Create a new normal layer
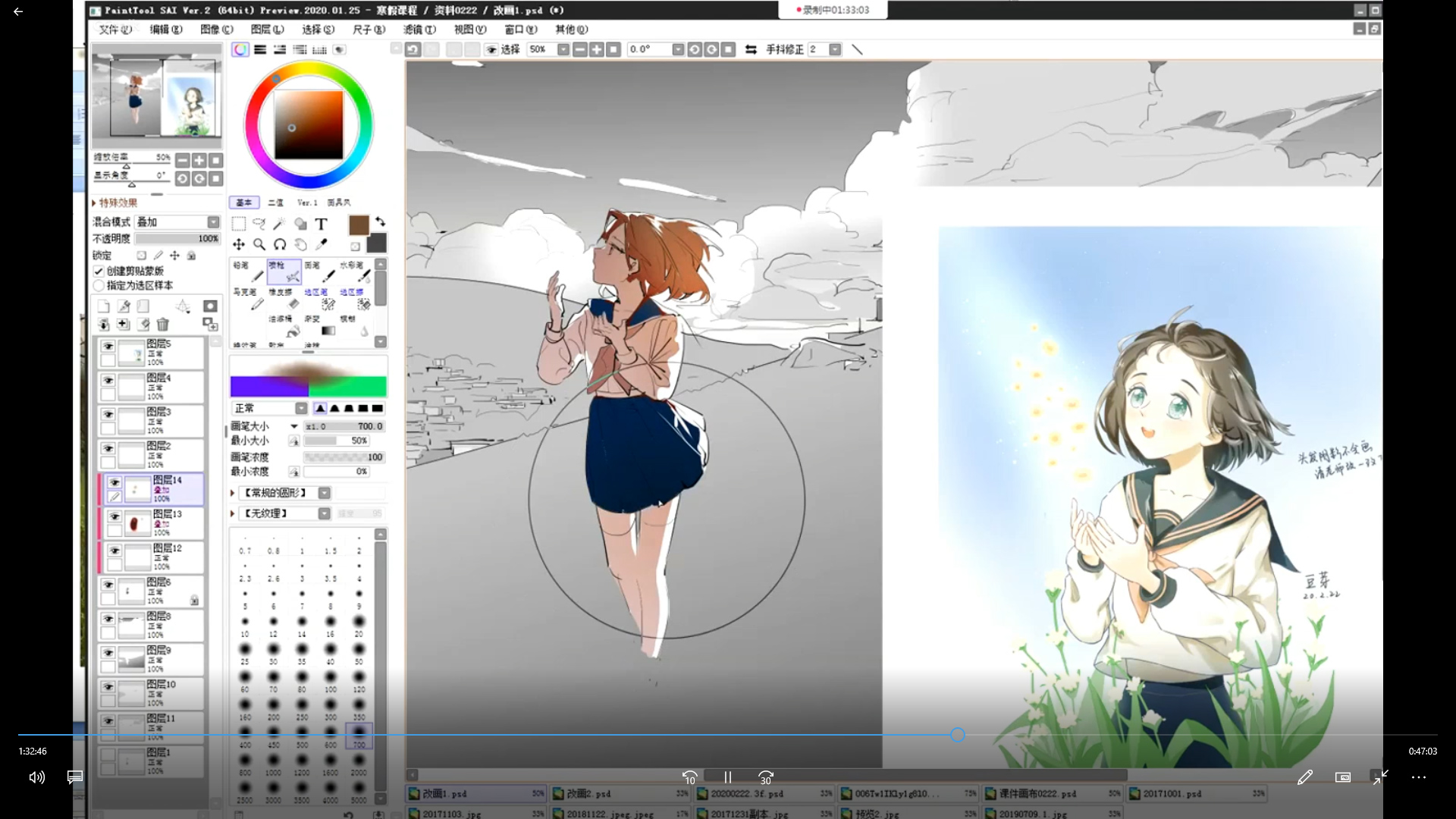 [x=104, y=306]
